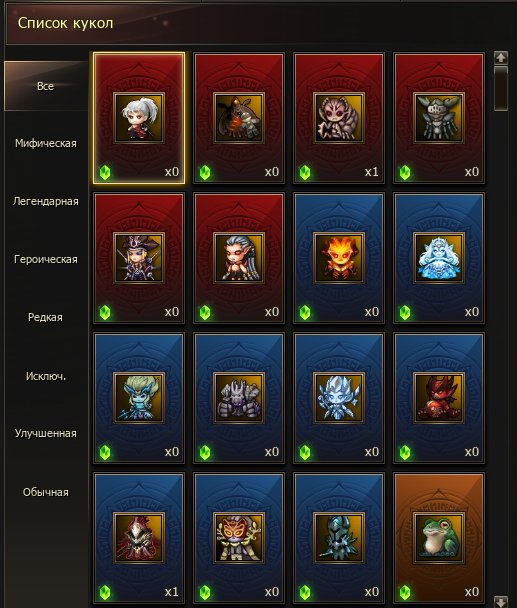The height and width of the screenshot is (608, 517).
Task: Click the green frog doll card
Action: click(439, 538)
